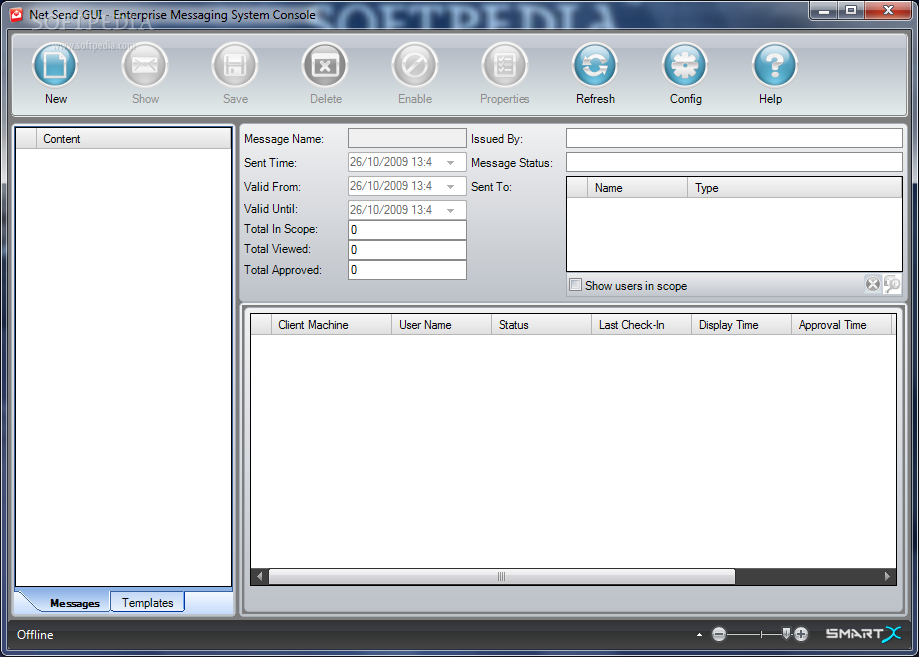The width and height of the screenshot is (919, 657).
Task: Click the remove recipient X icon
Action: click(873, 285)
